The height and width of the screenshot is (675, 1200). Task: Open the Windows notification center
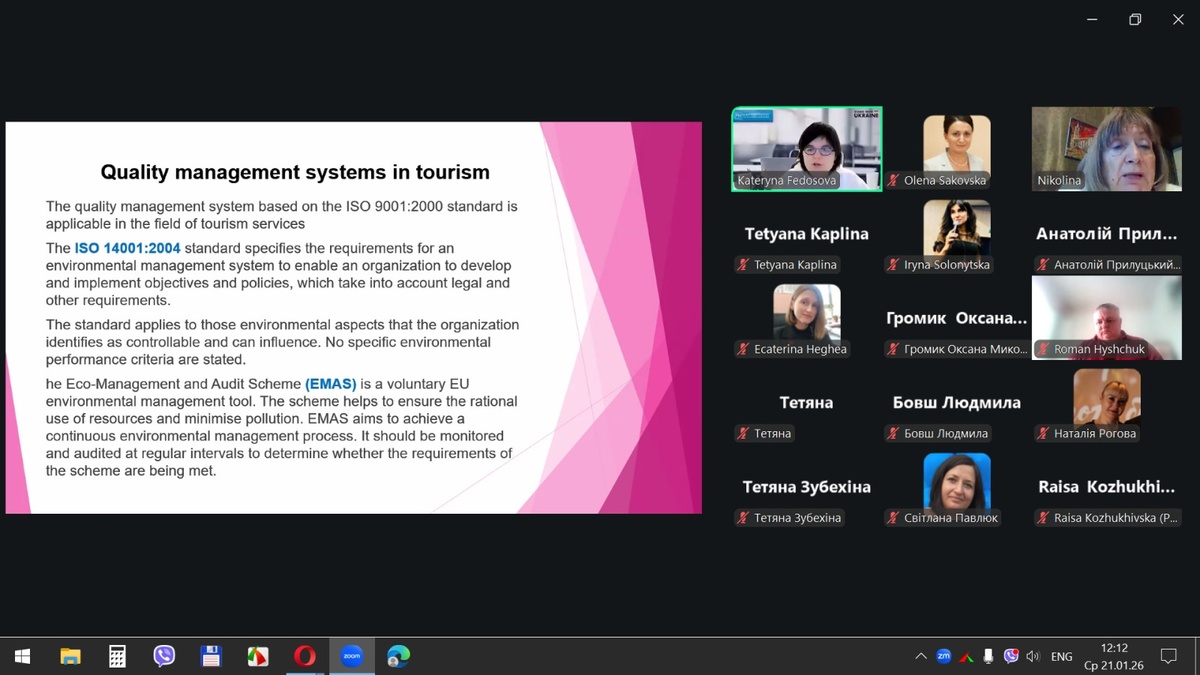[1168, 656]
